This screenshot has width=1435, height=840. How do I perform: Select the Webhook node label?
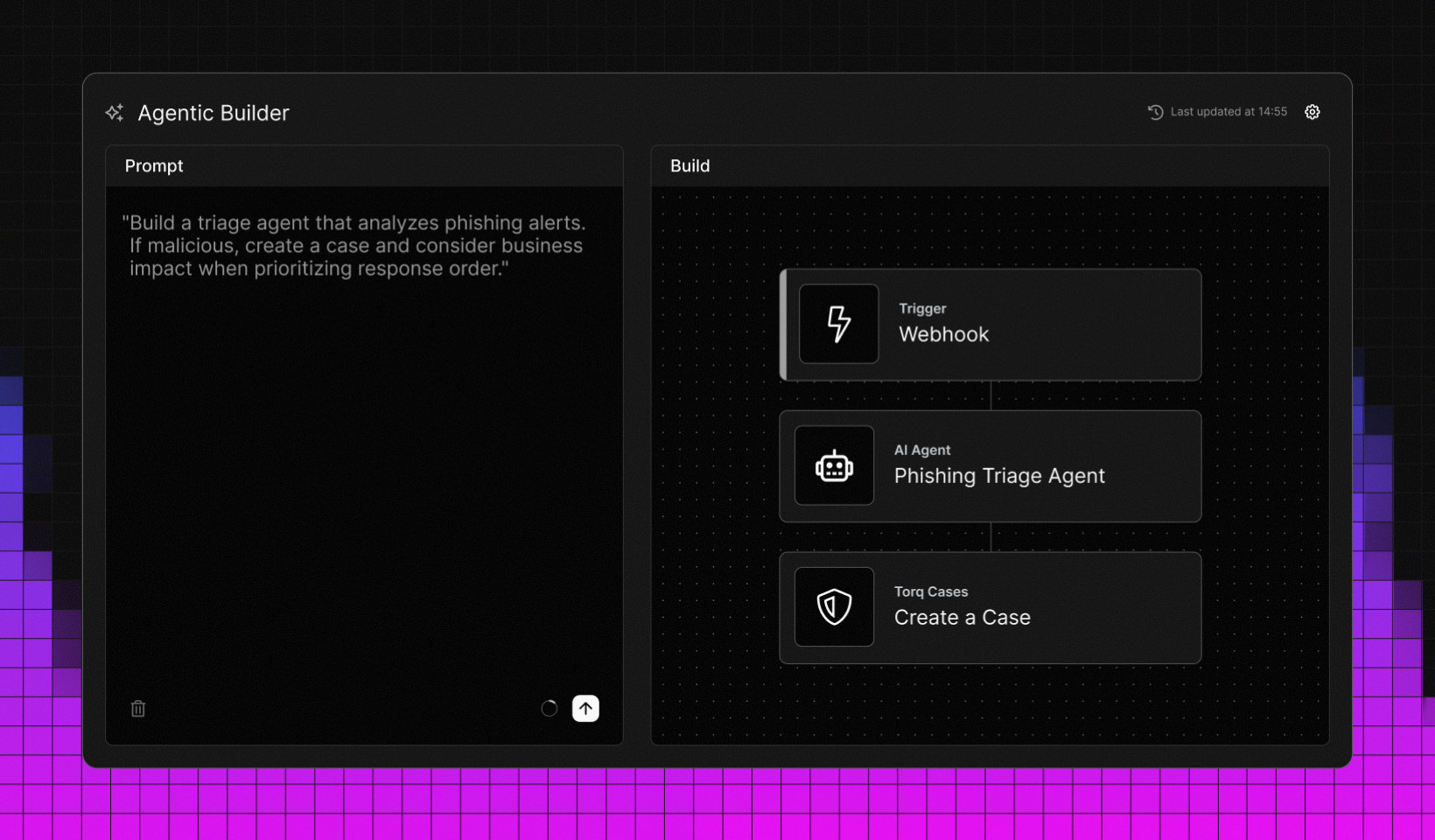click(943, 334)
